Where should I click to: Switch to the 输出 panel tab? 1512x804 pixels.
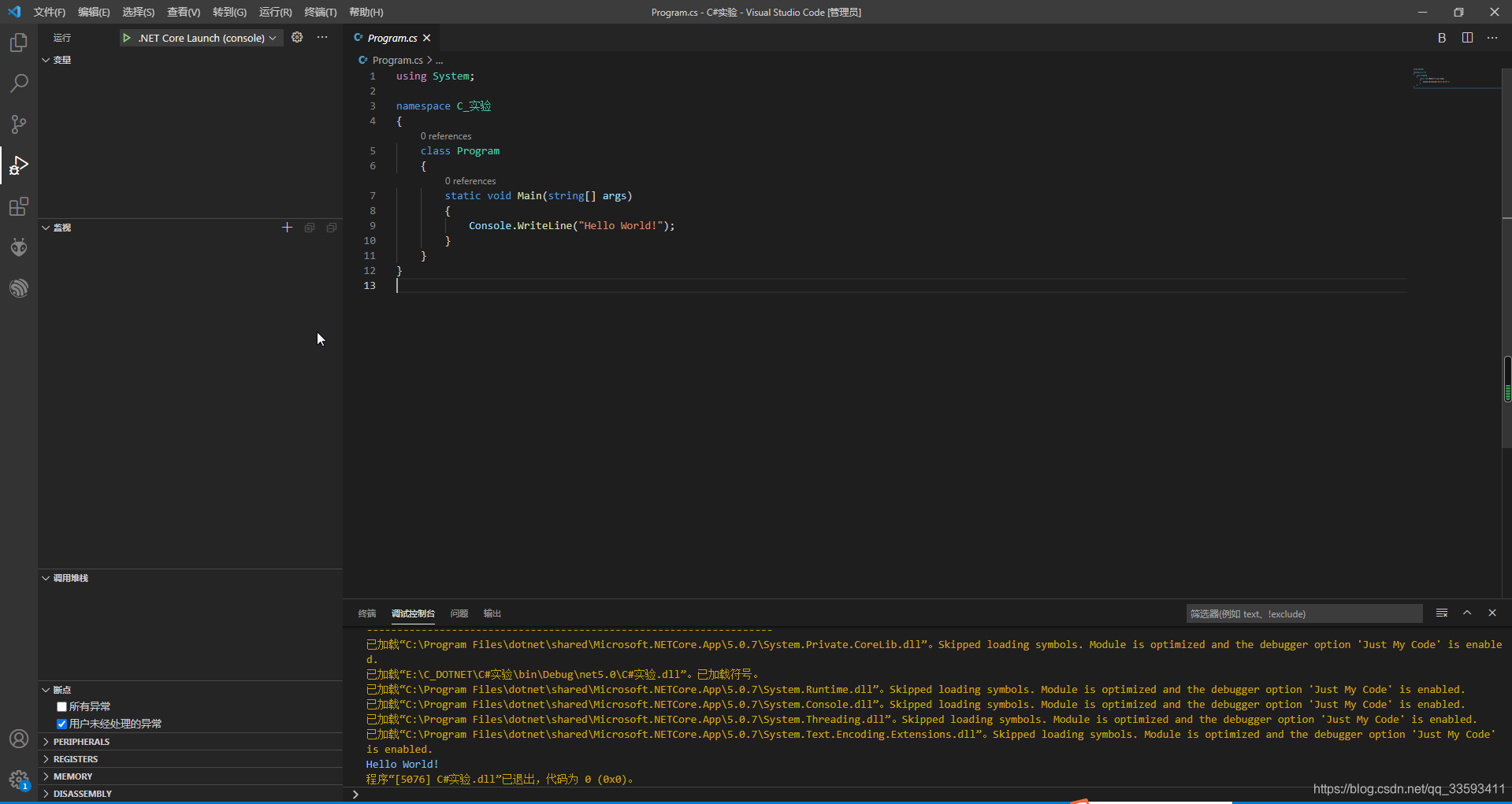coord(492,613)
